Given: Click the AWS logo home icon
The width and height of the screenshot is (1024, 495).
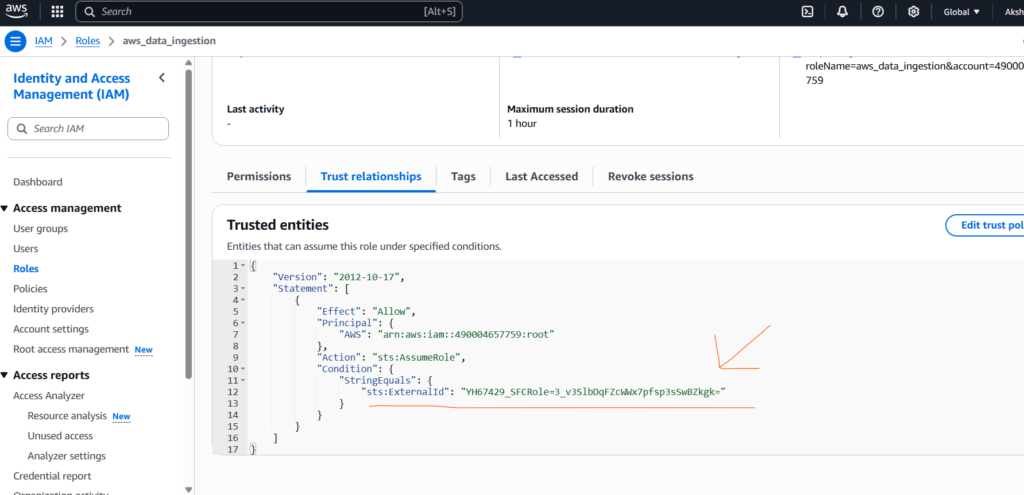Looking at the screenshot, I should tap(17, 10).
